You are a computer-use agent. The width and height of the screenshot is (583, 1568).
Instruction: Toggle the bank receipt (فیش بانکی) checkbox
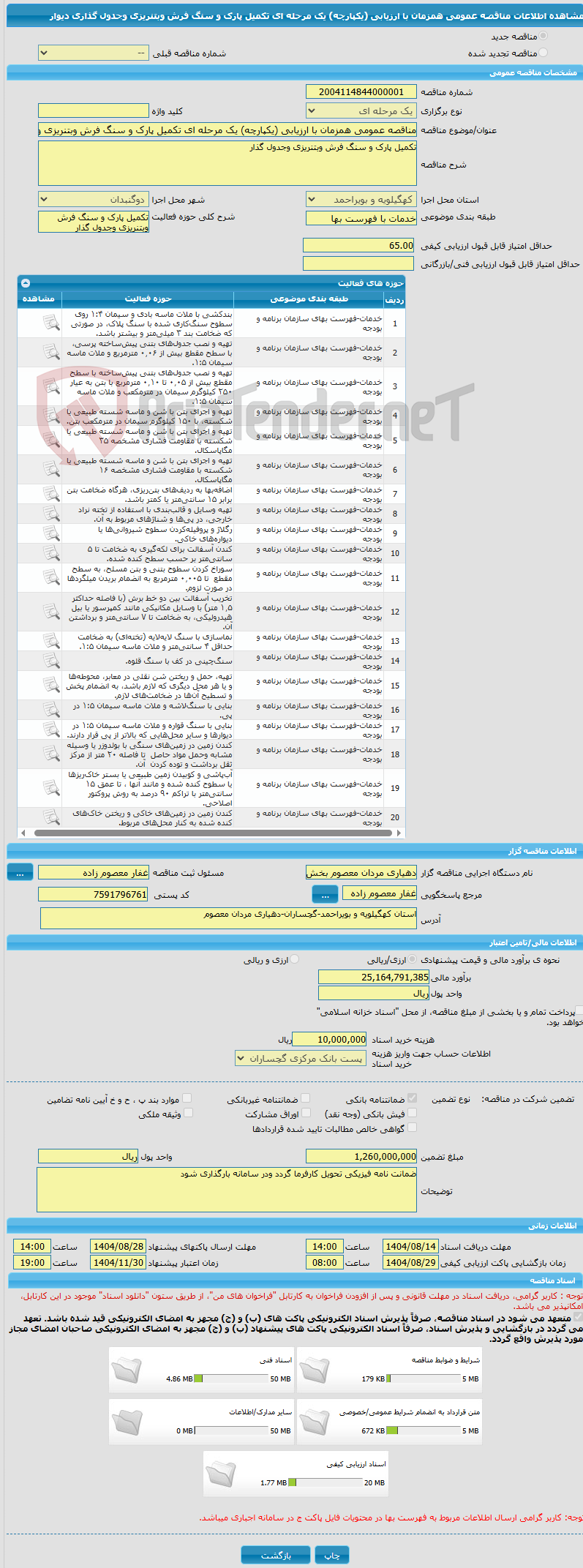(413, 1113)
